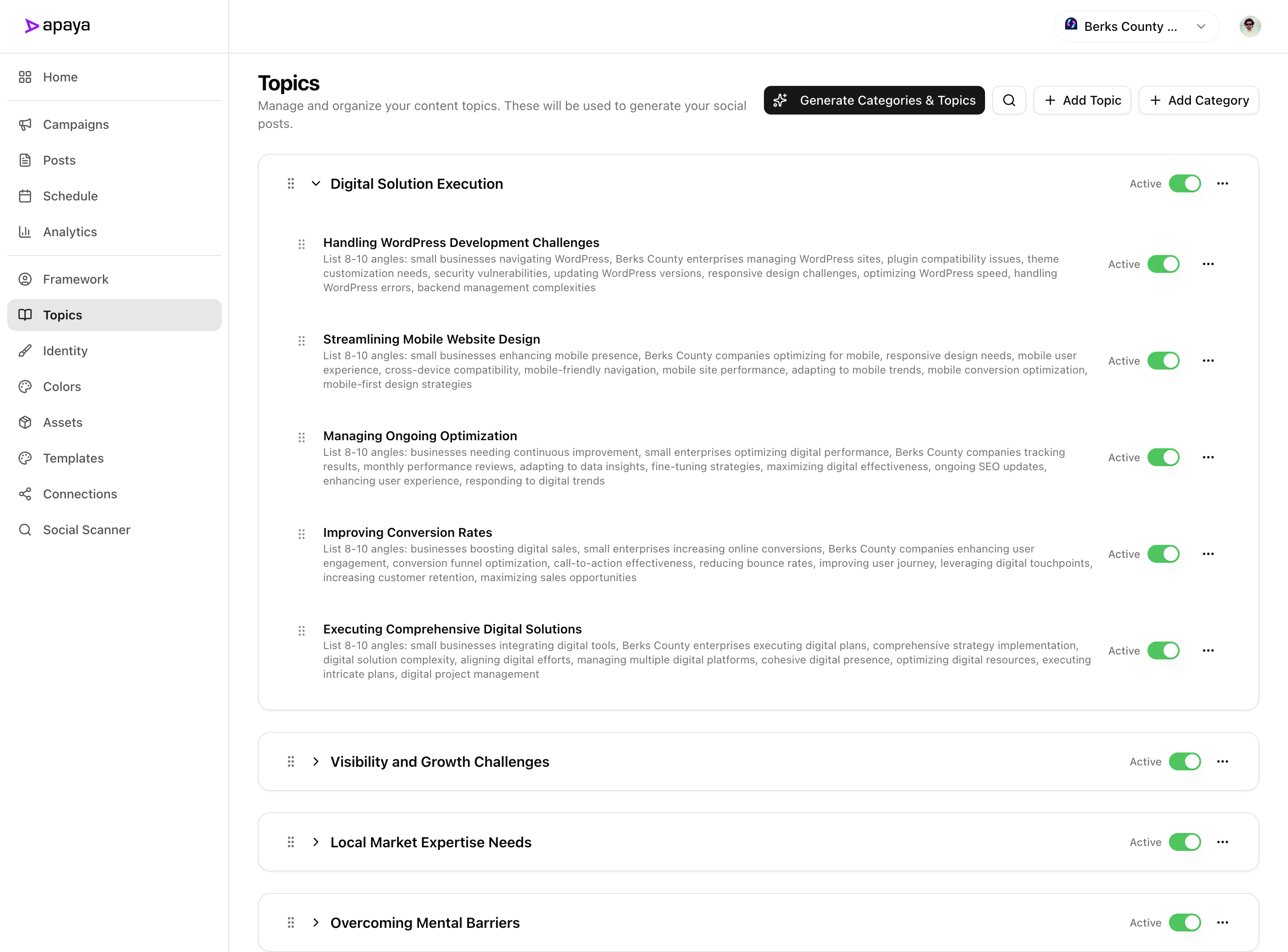Toggle Active switch for Streamlining Mobile Website Design
Screen dimensions: 1288x952
pyautogui.click(x=1163, y=361)
